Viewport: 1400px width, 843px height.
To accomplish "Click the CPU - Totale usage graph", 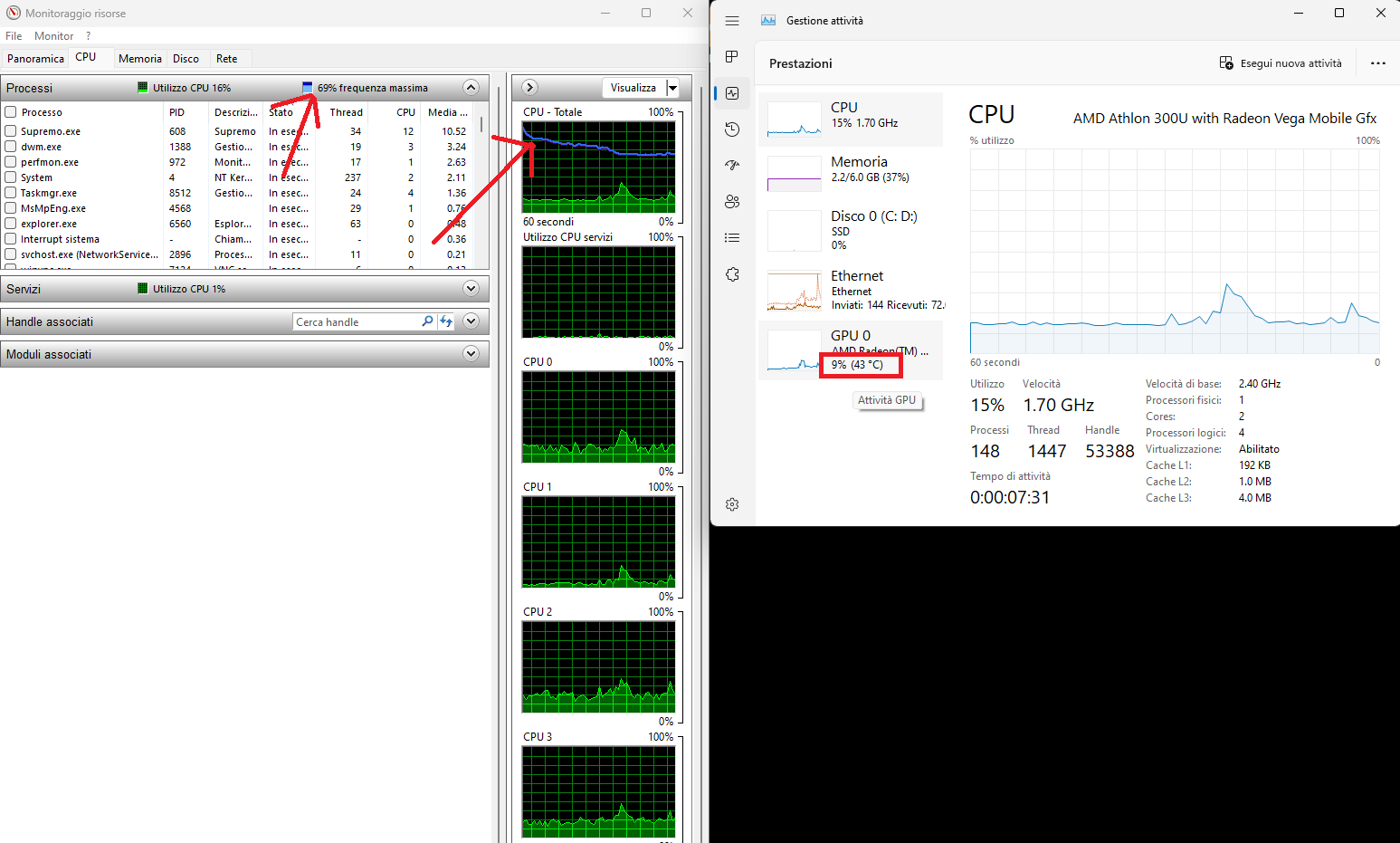I will (x=597, y=168).
